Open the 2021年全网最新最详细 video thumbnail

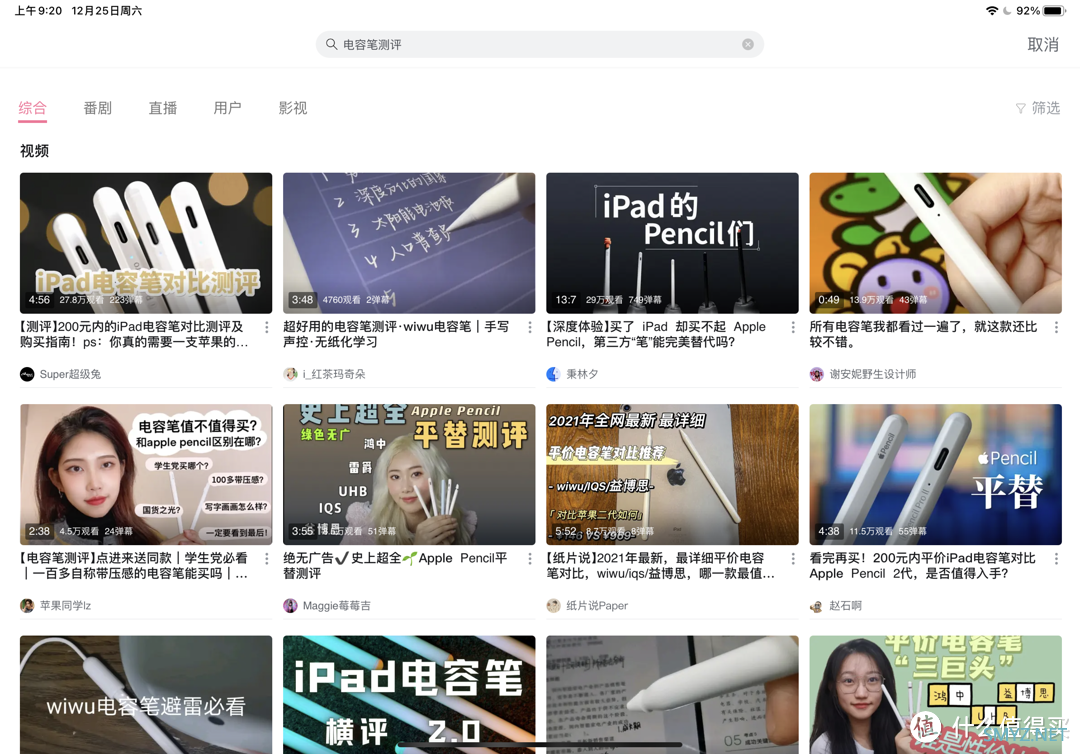672,474
